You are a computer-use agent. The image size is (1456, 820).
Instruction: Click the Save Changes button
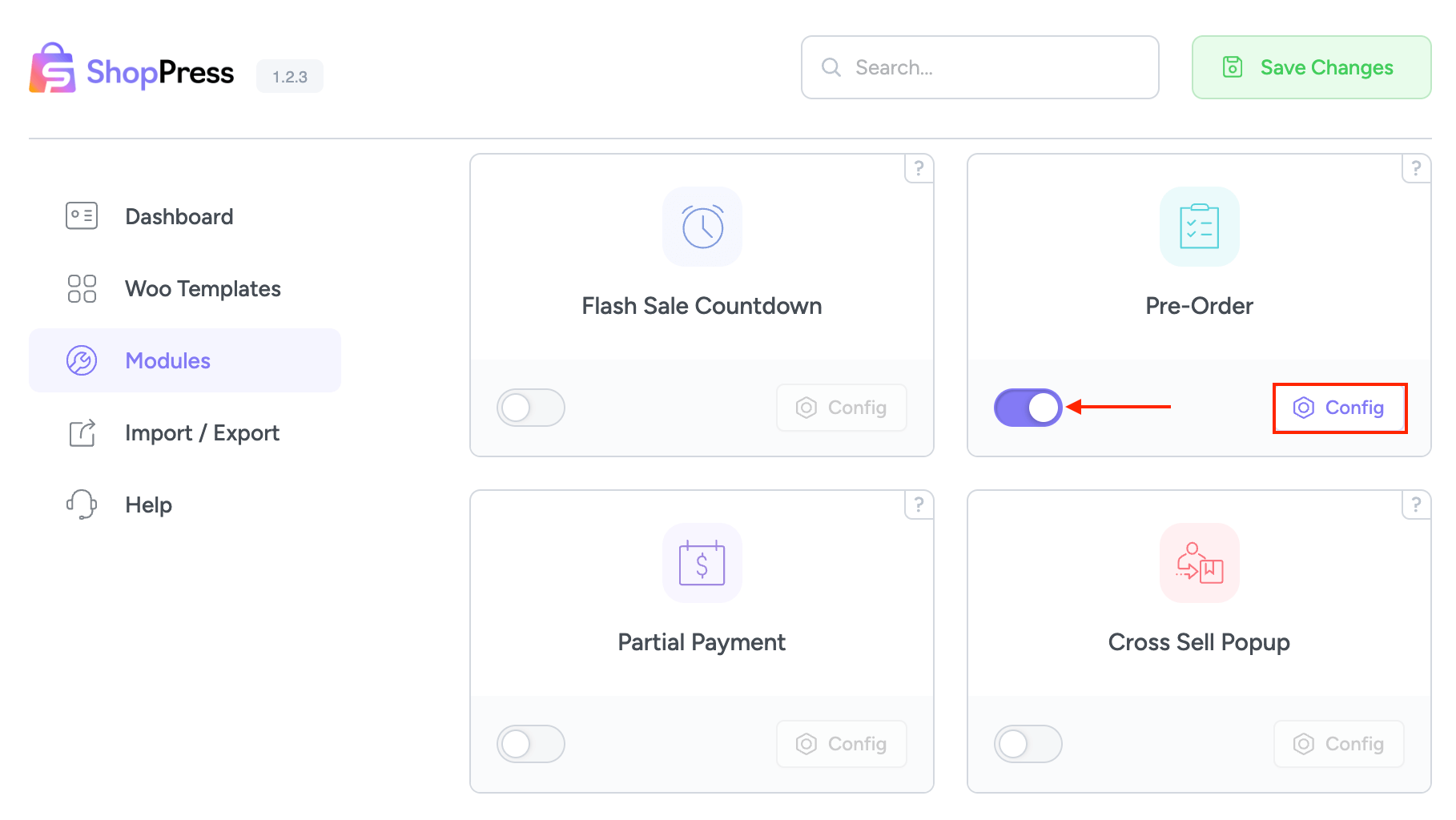[x=1310, y=67]
